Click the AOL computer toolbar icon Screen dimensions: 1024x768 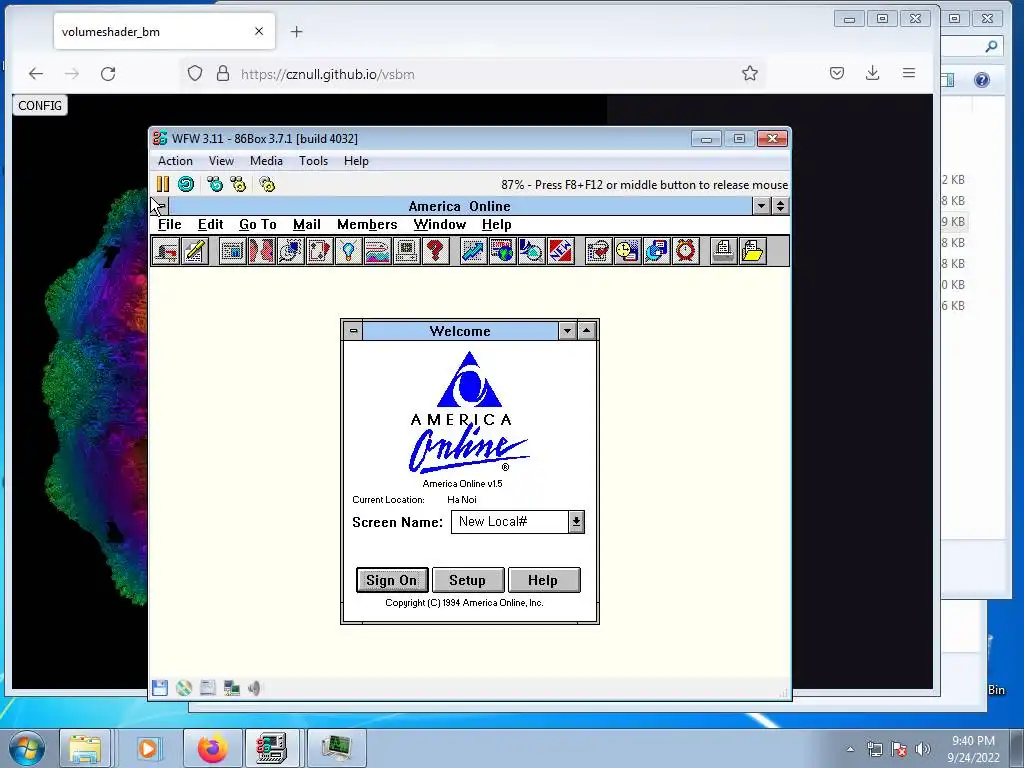[406, 251]
